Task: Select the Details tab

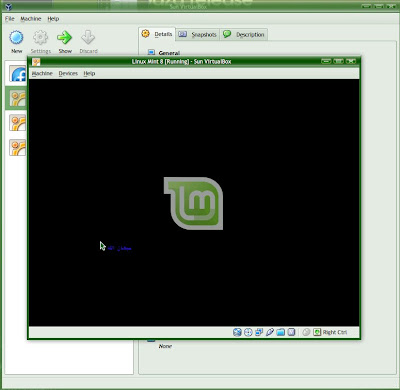Action: pos(157,34)
